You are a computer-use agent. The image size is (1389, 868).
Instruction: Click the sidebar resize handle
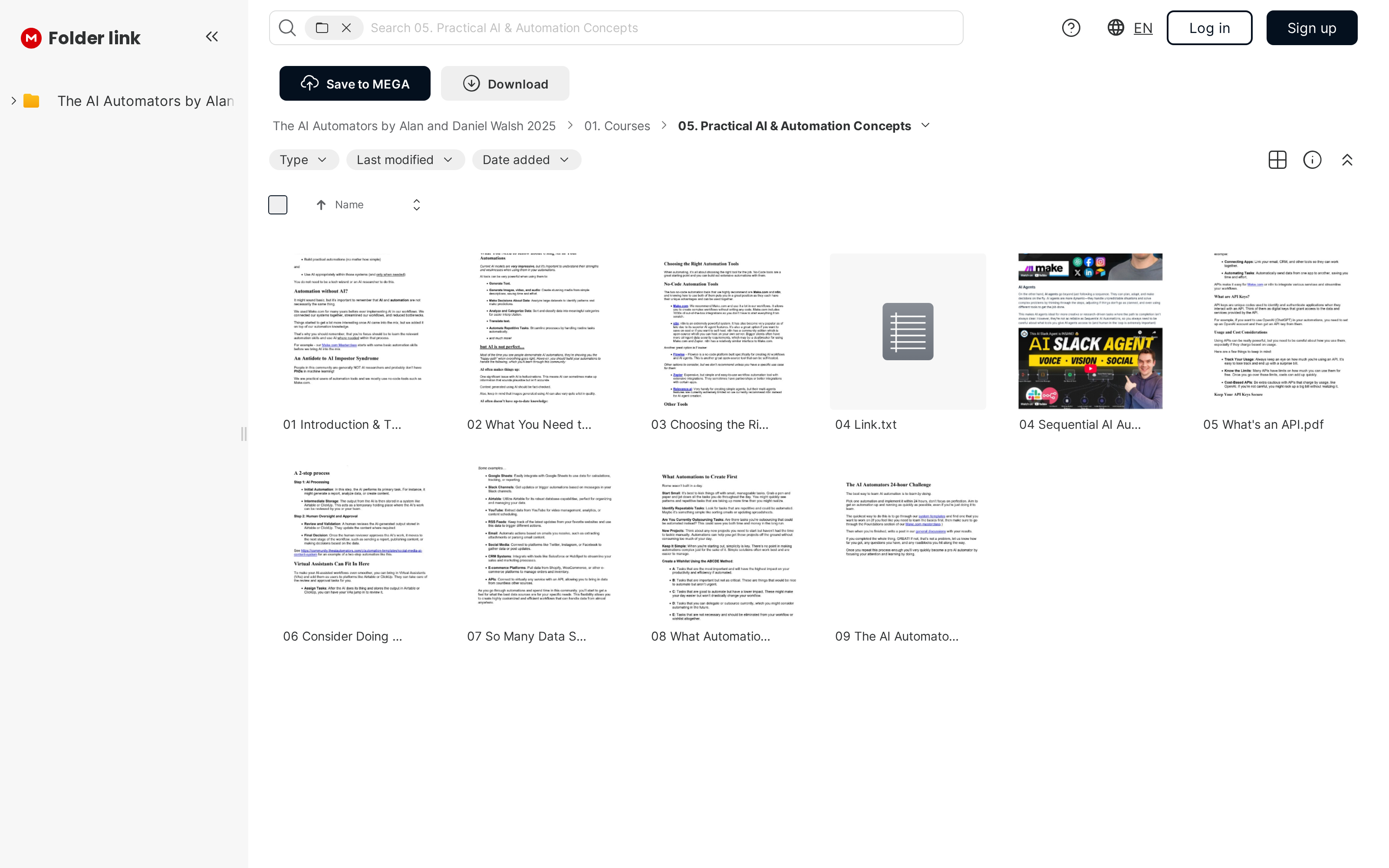pos(244,434)
